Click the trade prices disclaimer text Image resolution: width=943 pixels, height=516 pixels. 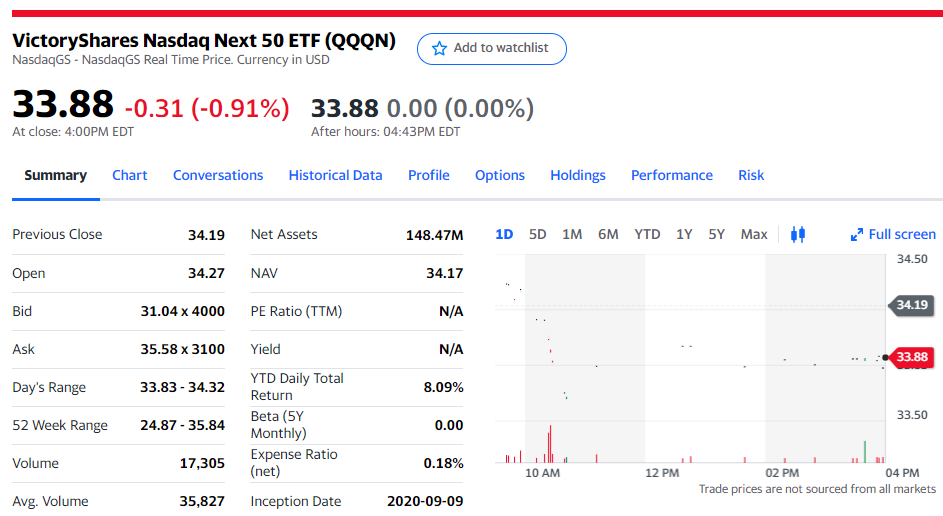click(817, 489)
